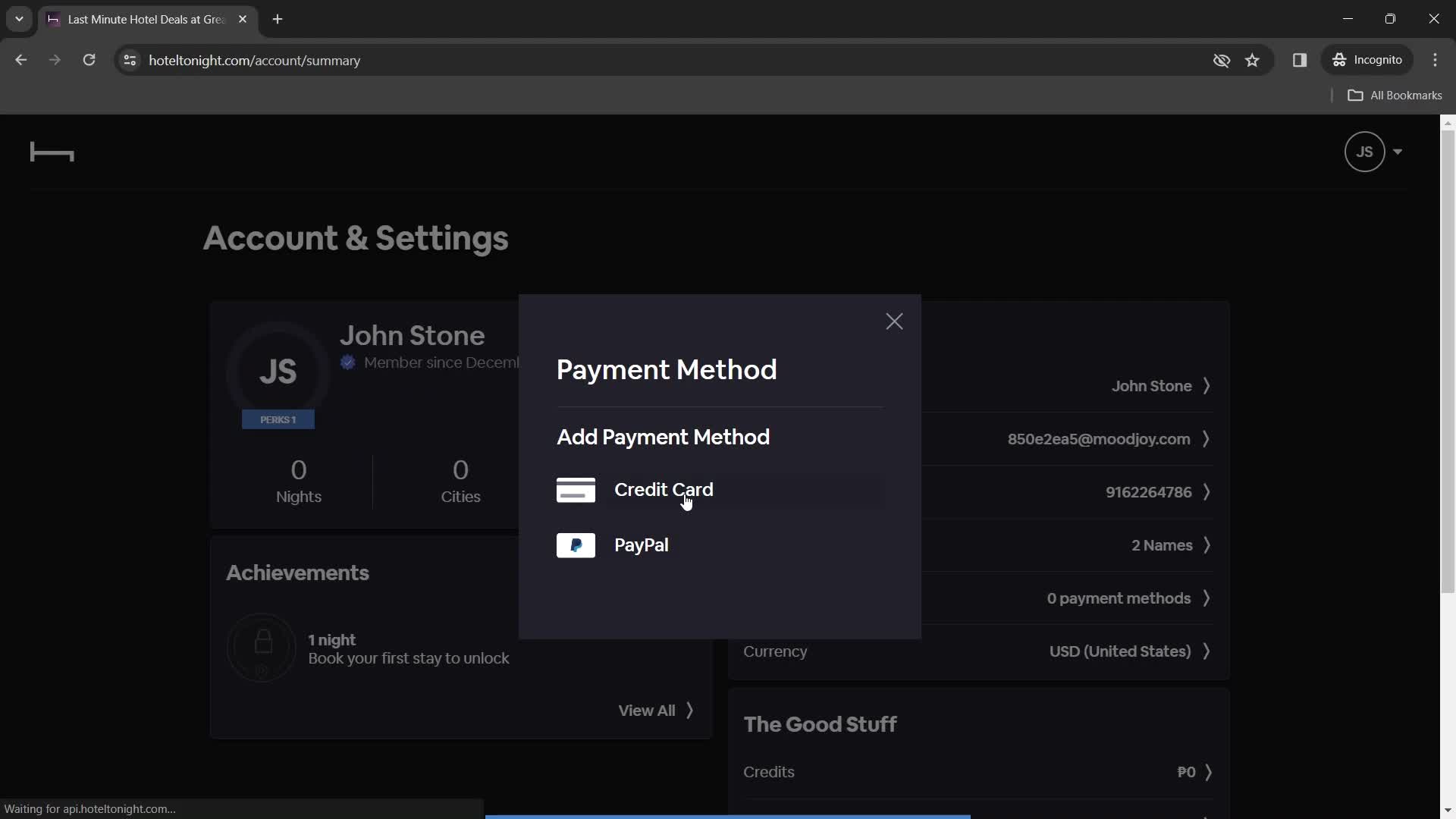Viewport: 1456px width, 819px height.
Task: Open the John Stone name setting chevron
Action: point(1207,386)
